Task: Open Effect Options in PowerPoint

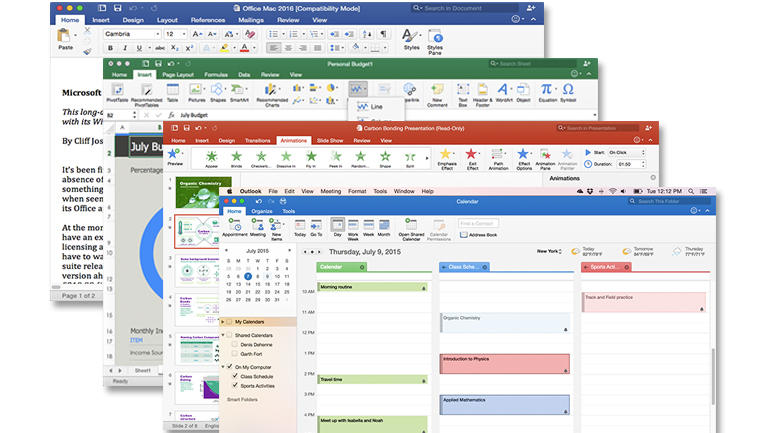Action: click(523, 160)
